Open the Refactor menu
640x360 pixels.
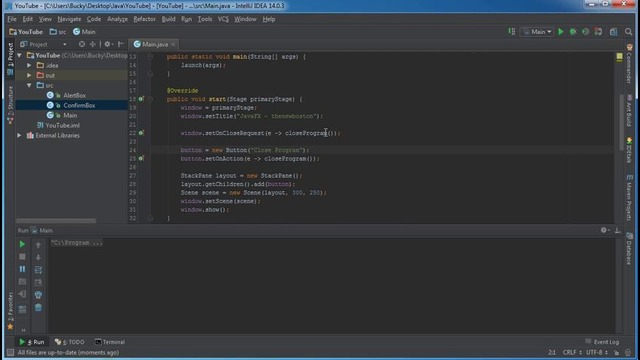144,19
